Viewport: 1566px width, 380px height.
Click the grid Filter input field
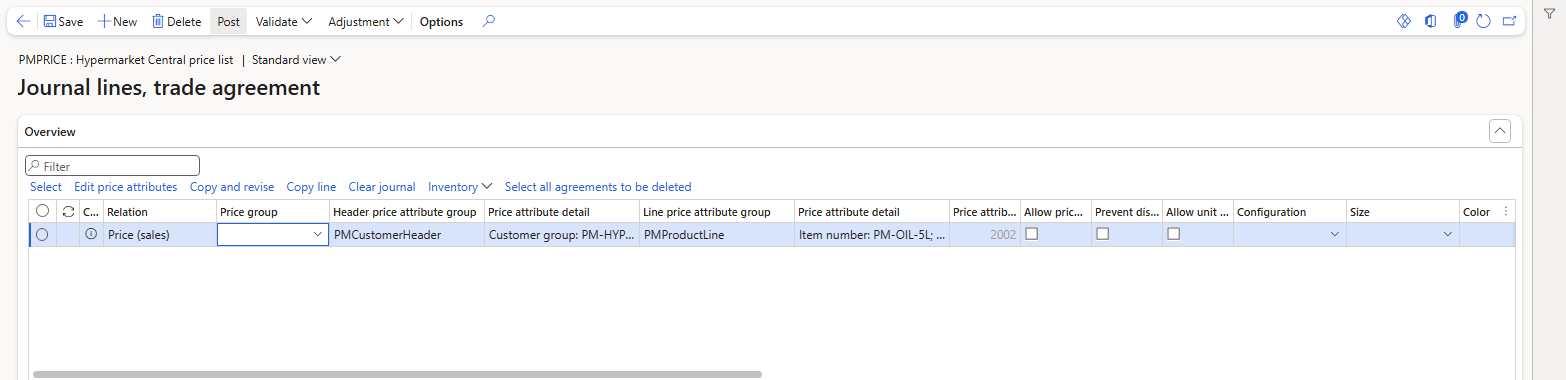tap(112, 166)
